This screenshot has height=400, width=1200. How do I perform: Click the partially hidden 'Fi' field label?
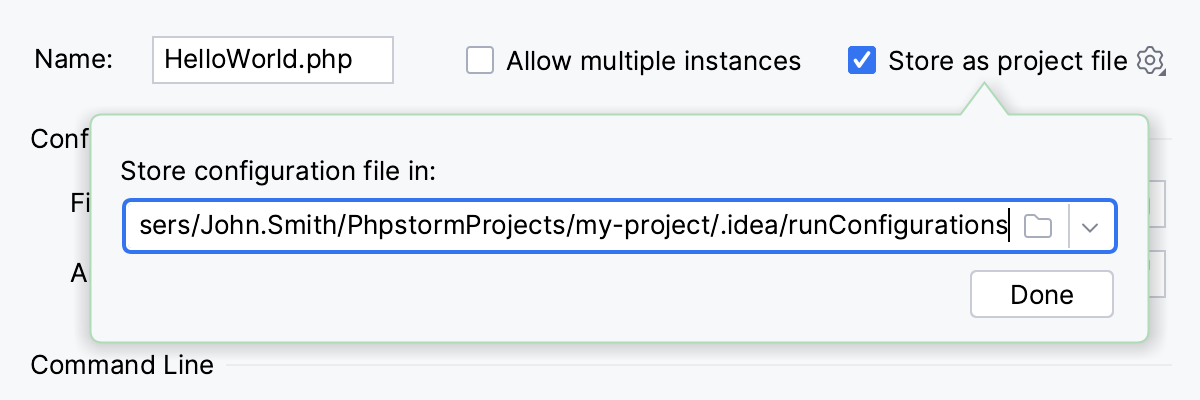[x=80, y=203]
